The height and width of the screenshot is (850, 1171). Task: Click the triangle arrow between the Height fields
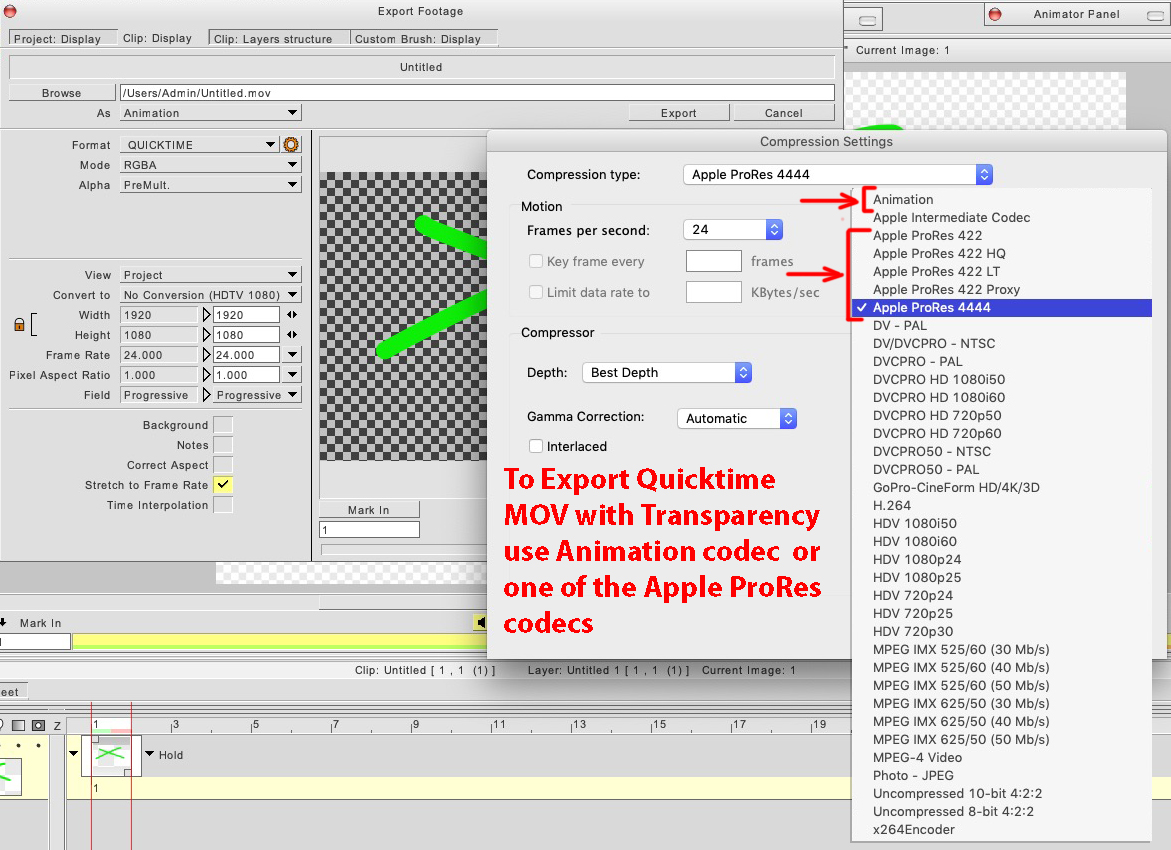tap(207, 335)
